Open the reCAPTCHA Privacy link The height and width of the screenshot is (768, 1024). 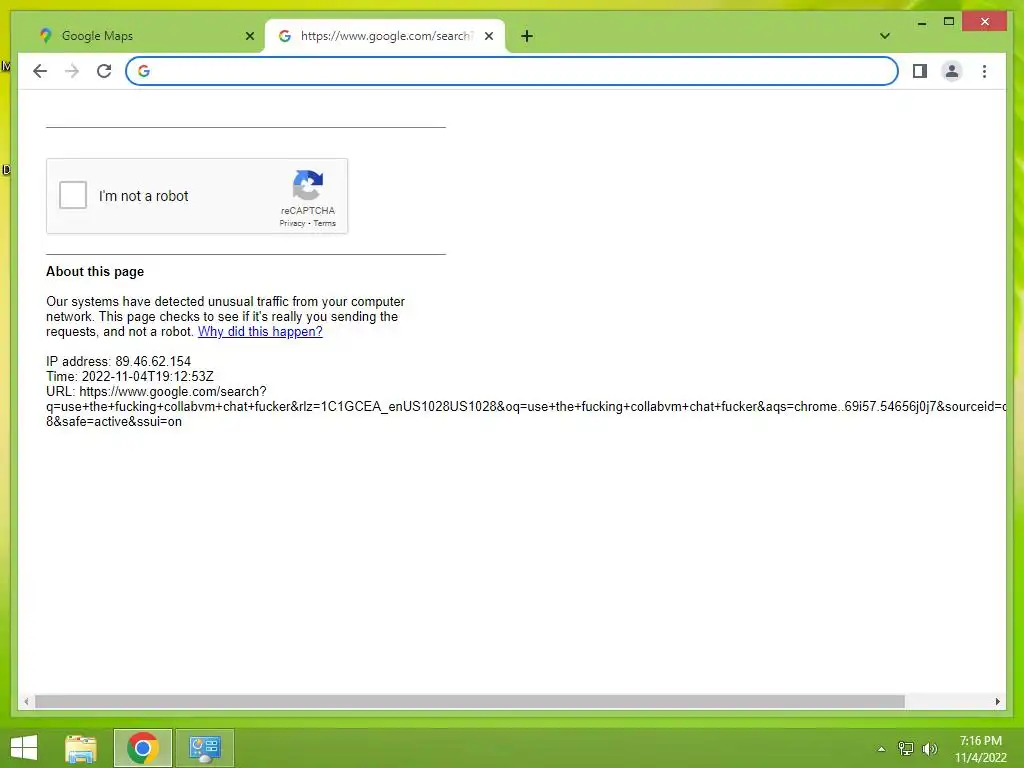(x=292, y=223)
